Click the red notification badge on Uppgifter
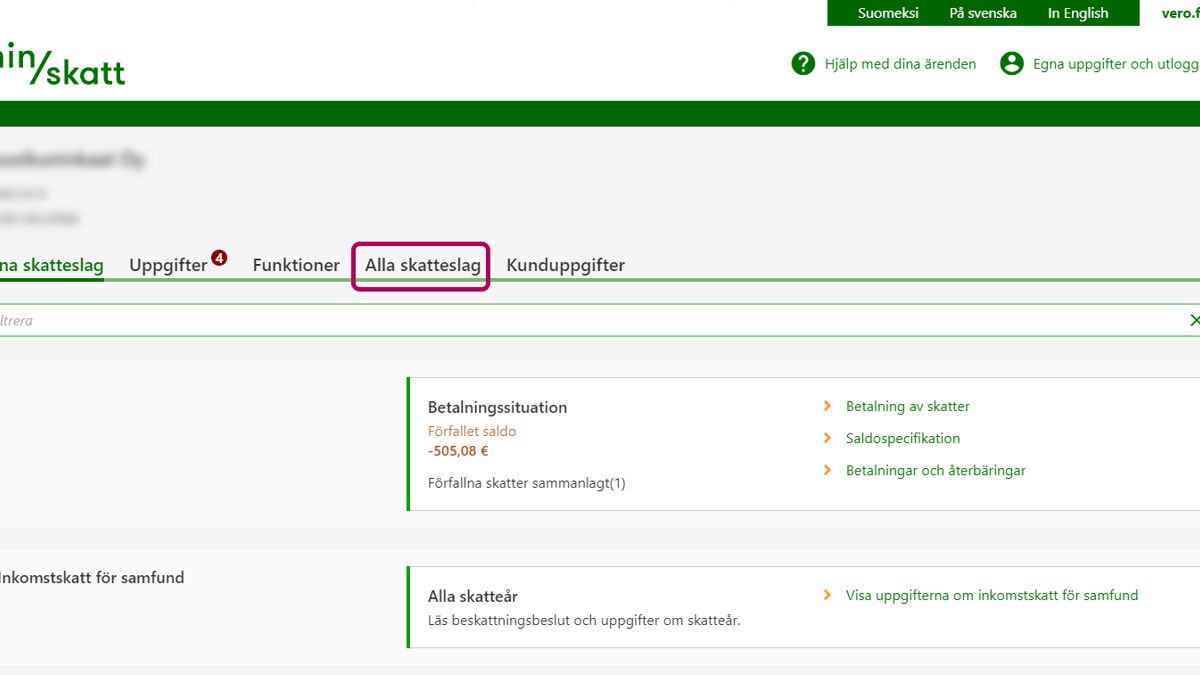 219,258
